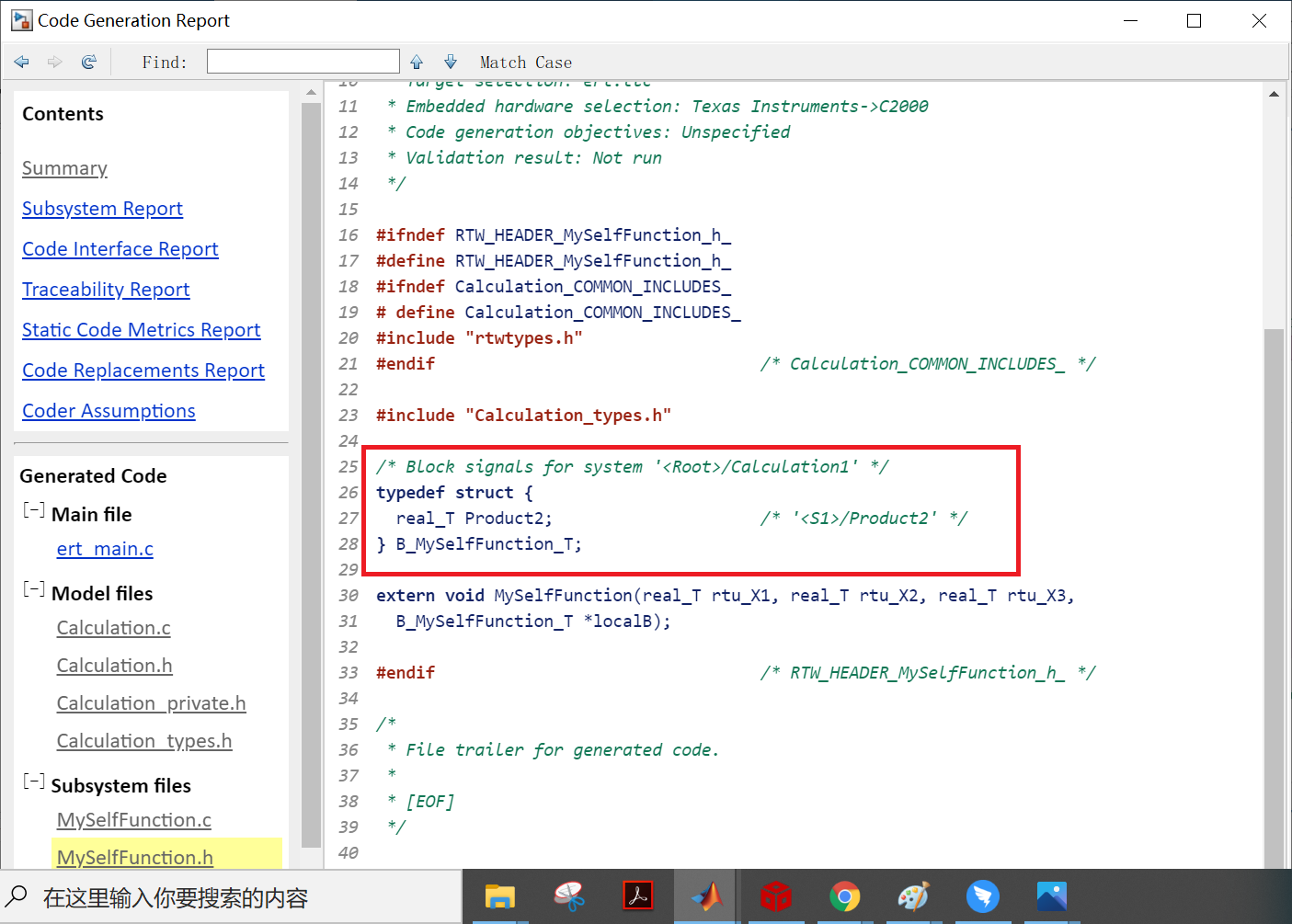
Task: Open the ert_main.c file
Action: pyautogui.click(x=105, y=549)
